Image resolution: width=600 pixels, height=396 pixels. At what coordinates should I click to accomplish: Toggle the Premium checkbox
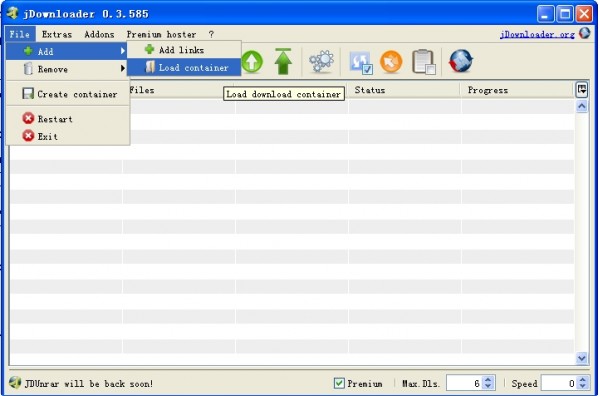point(339,383)
